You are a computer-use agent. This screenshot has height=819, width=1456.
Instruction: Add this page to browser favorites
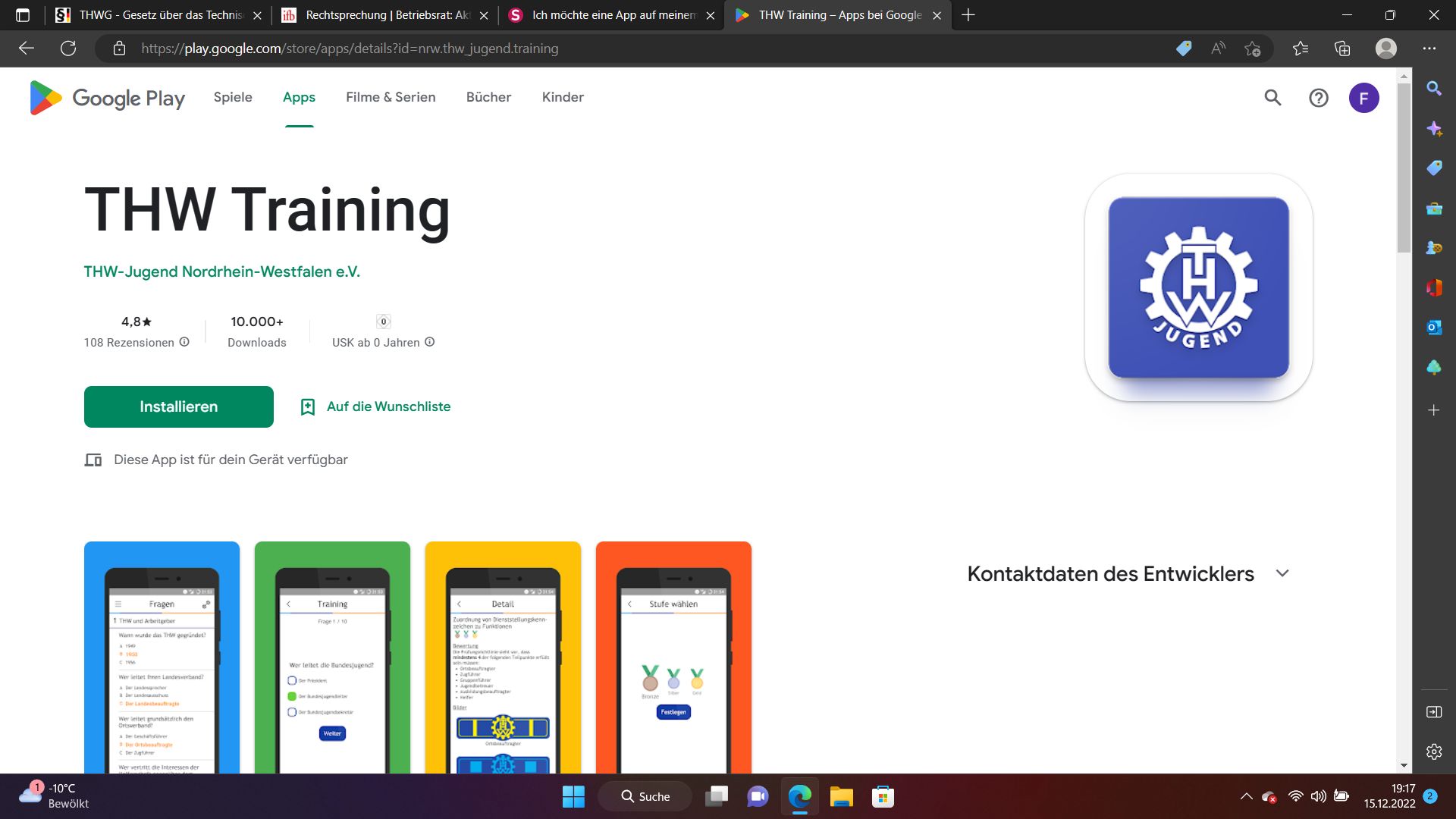[1252, 49]
